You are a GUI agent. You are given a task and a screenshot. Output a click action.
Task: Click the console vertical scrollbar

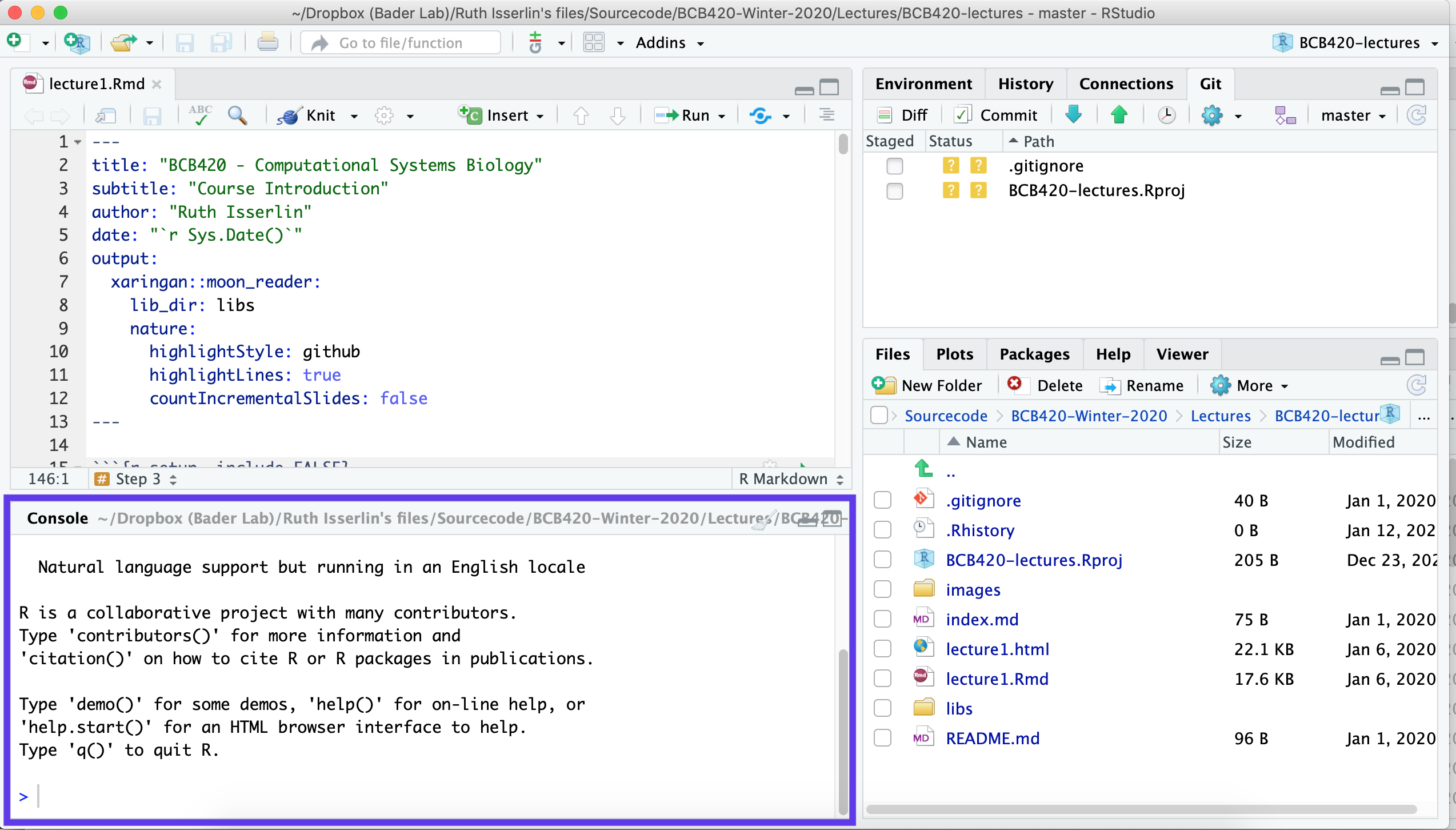pos(843,732)
